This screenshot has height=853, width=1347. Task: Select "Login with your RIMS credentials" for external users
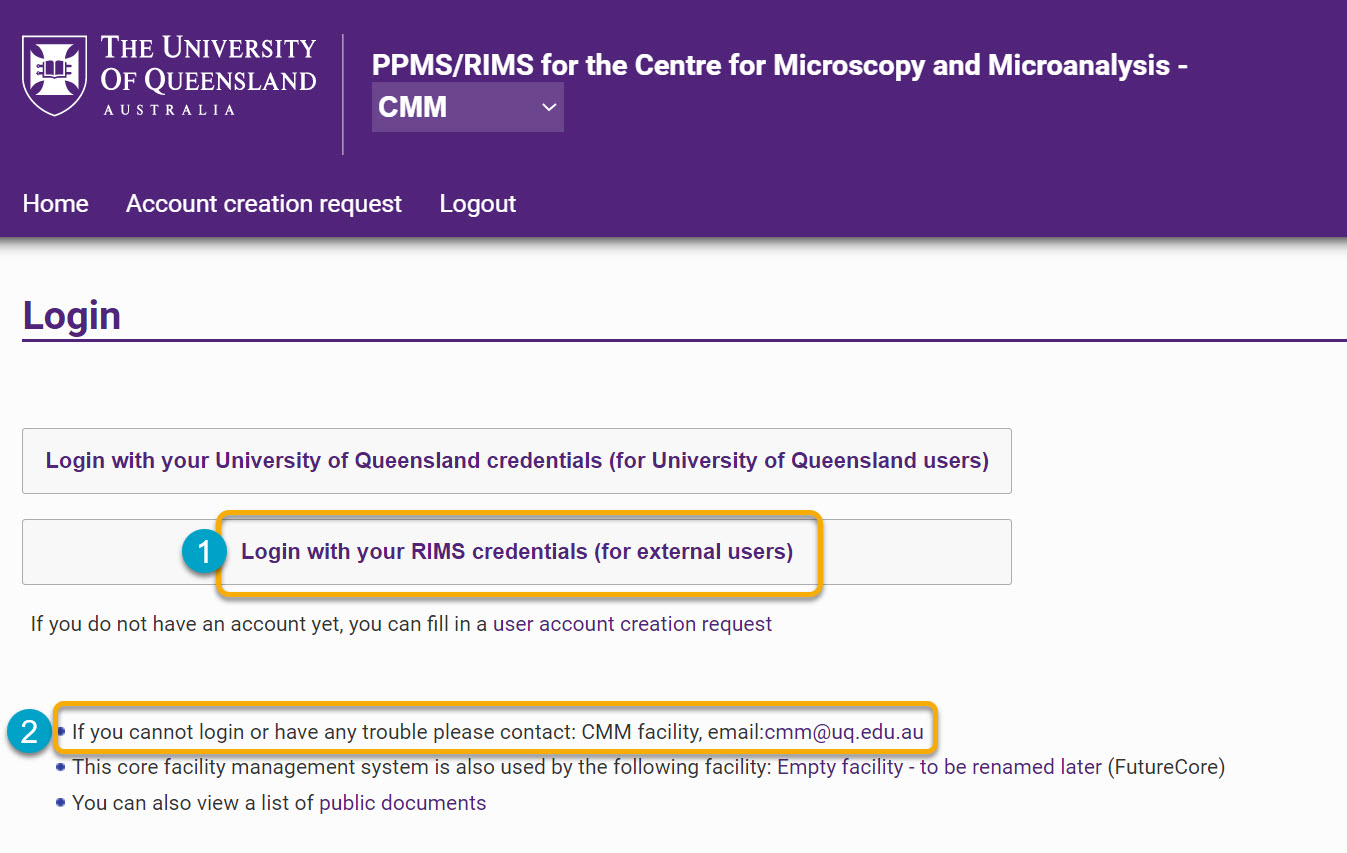pos(515,551)
